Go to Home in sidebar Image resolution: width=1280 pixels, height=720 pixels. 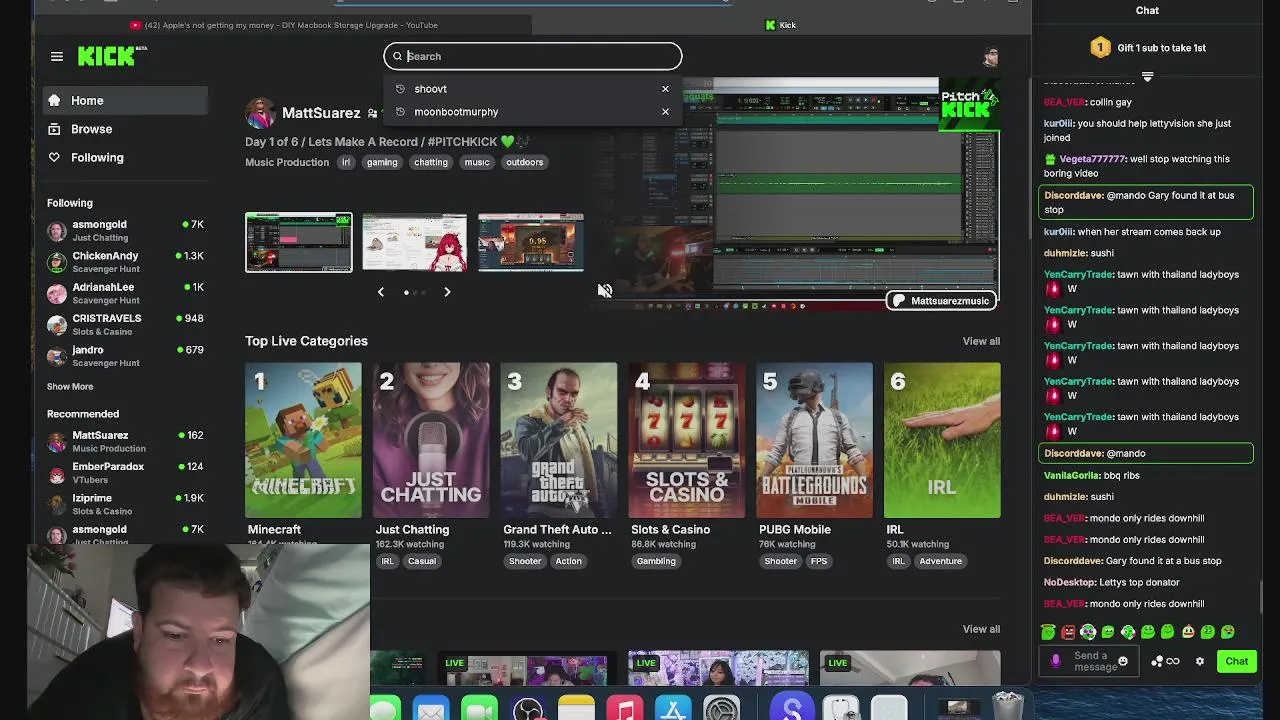pos(125,100)
